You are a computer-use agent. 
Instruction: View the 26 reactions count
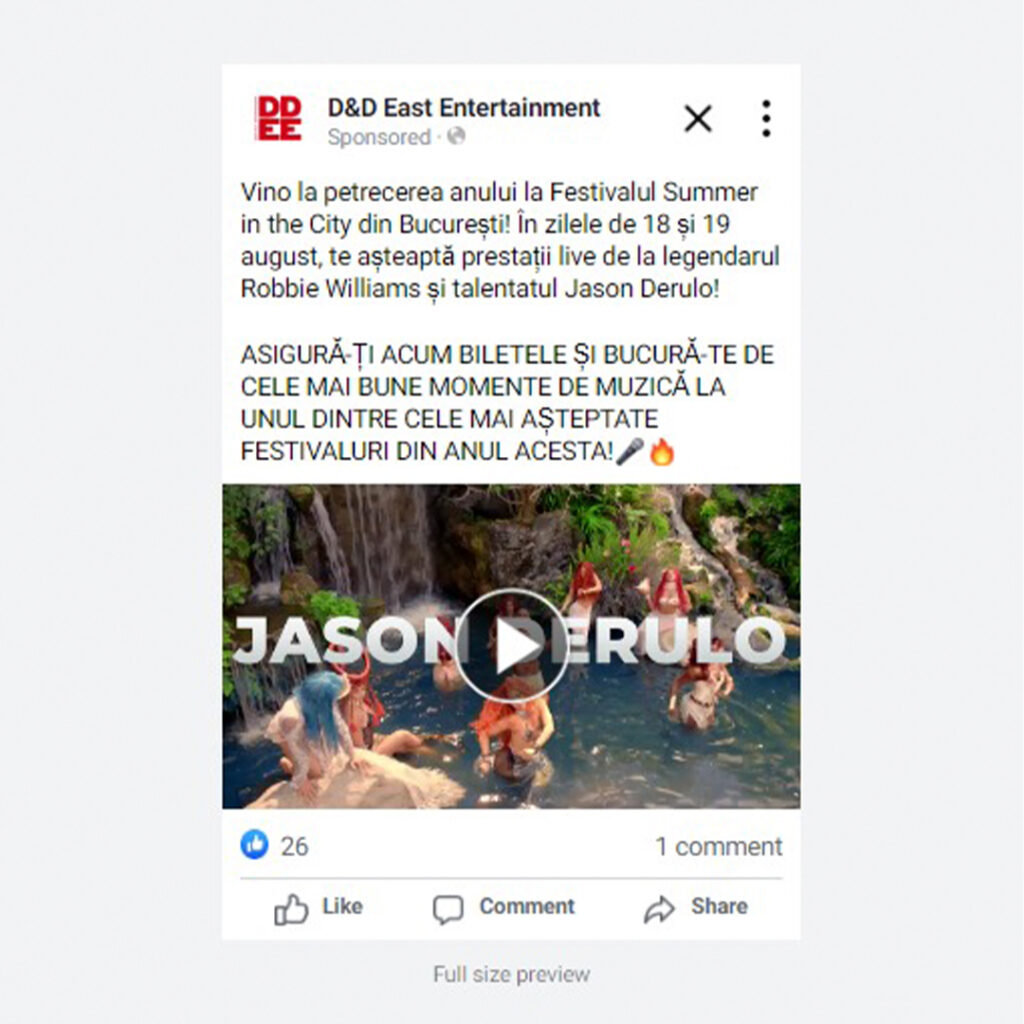point(295,846)
